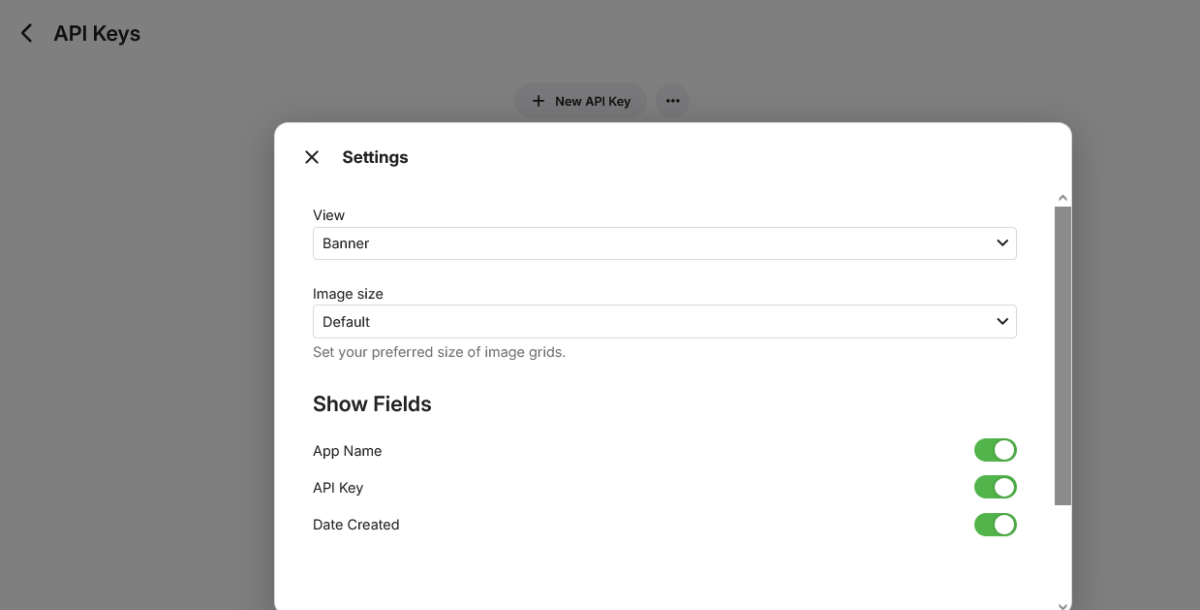
Task: Open the View dropdown showing Banner
Action: [664, 243]
